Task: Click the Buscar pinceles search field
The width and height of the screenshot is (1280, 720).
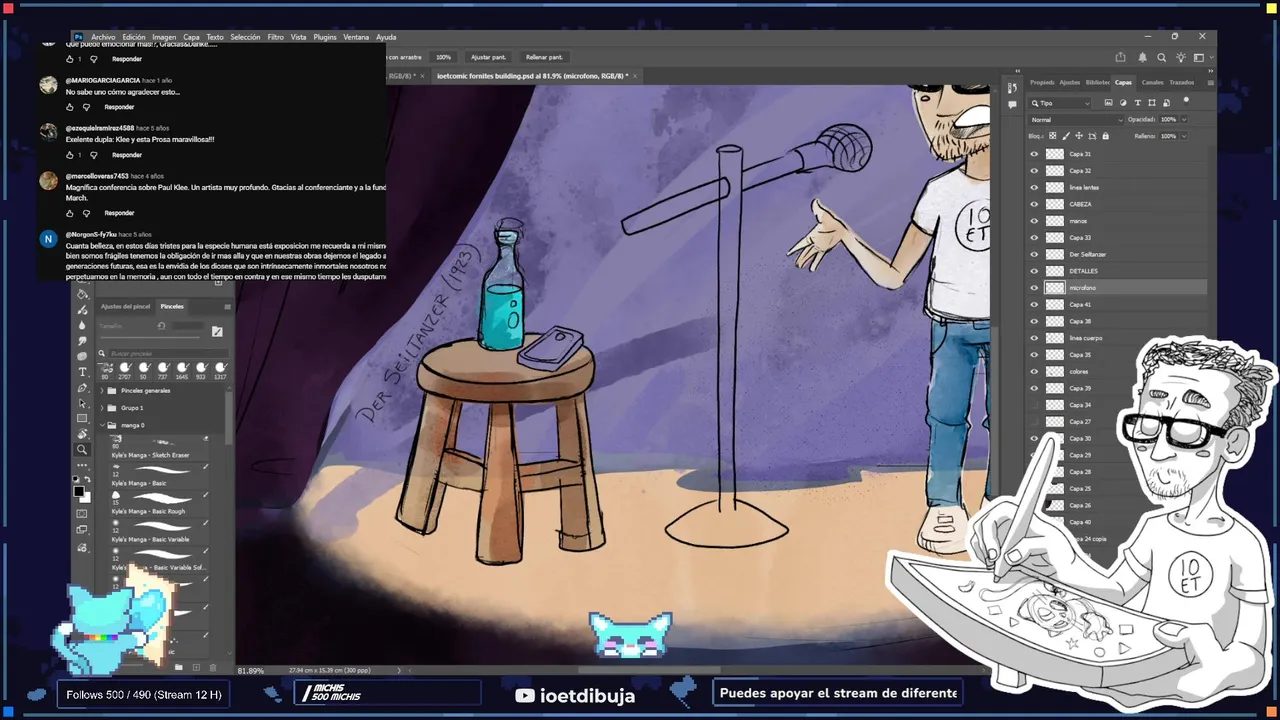Action: [x=169, y=353]
